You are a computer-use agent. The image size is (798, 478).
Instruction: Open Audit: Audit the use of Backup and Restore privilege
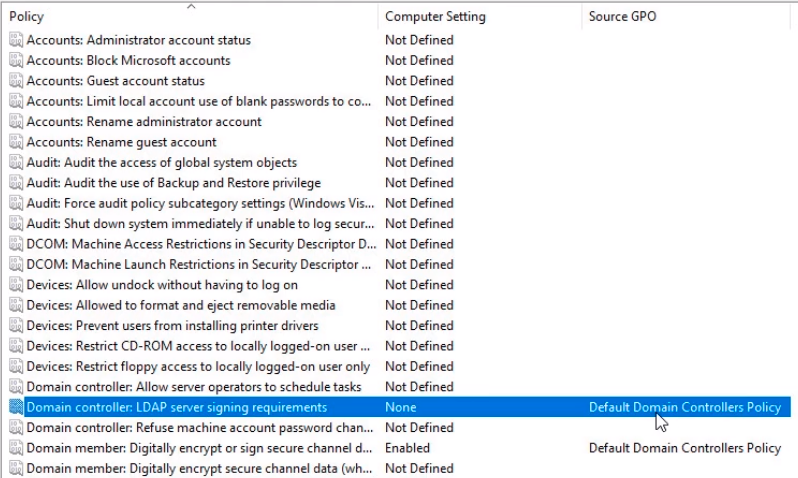click(173, 183)
